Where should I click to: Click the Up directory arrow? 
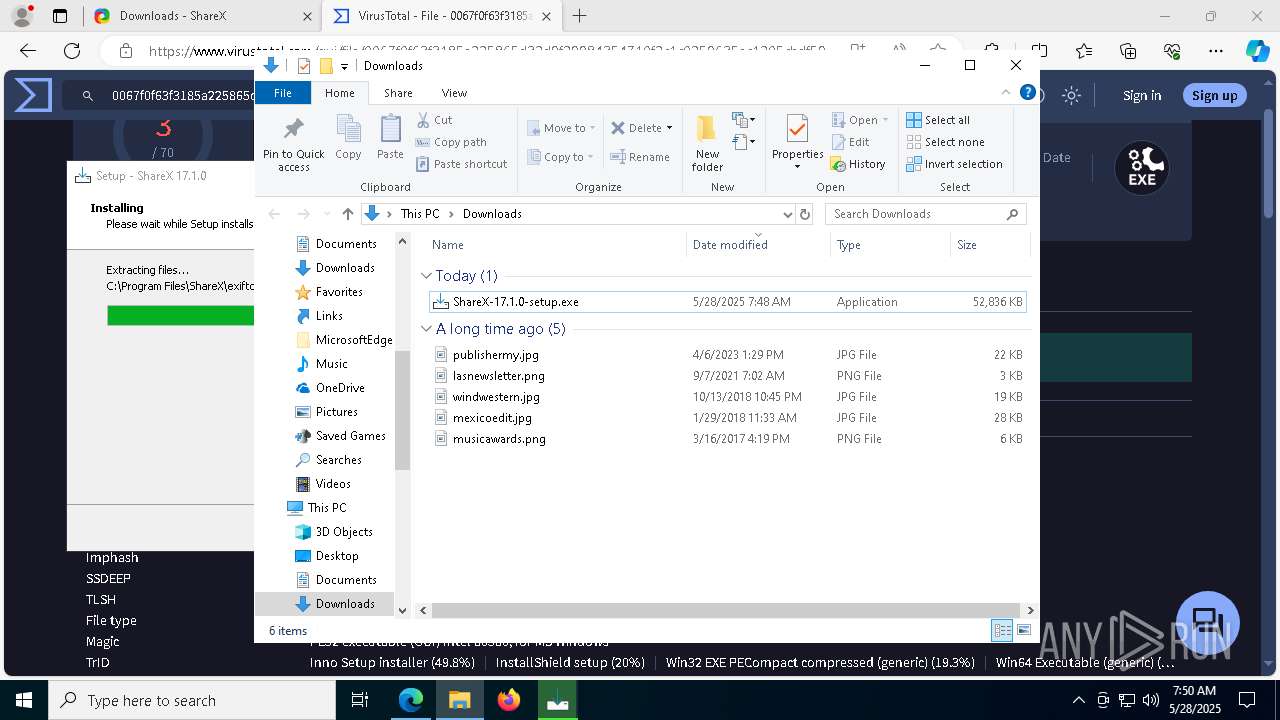tap(348, 214)
